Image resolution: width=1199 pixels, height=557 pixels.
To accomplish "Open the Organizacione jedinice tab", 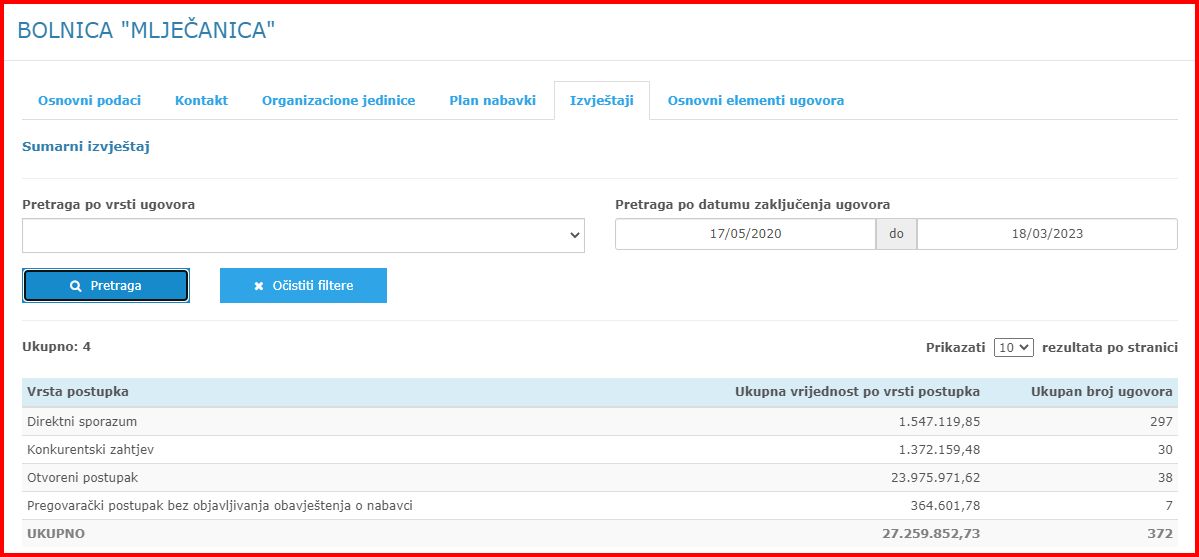I will (339, 100).
